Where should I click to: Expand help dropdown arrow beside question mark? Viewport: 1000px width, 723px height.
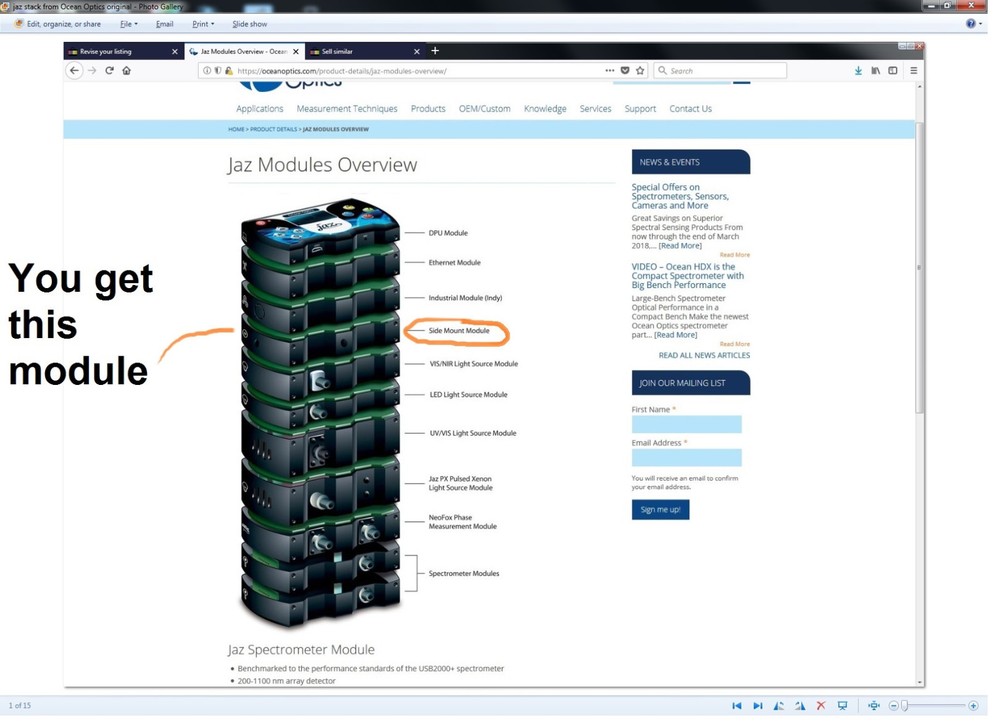pyautogui.click(x=980, y=24)
